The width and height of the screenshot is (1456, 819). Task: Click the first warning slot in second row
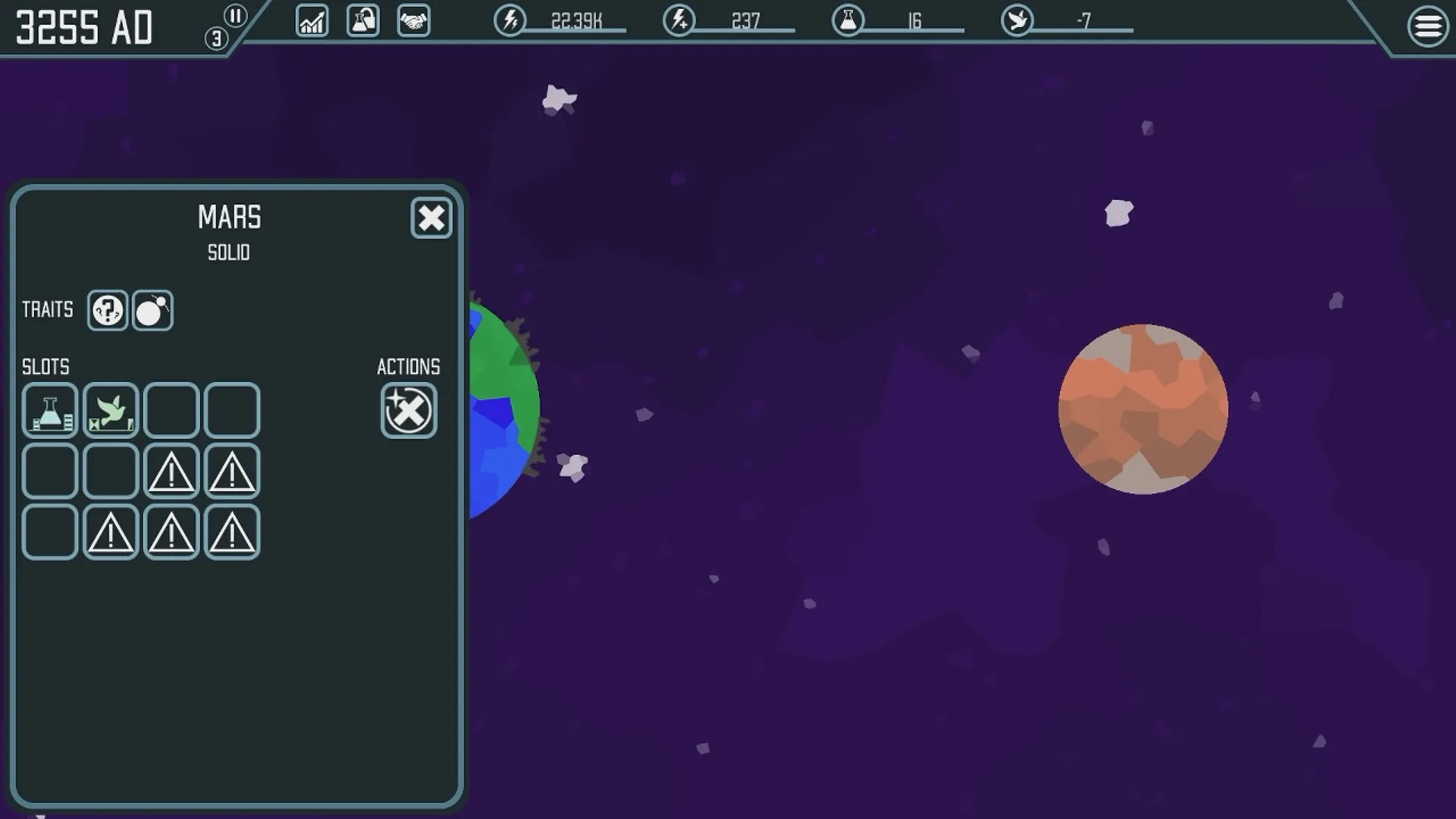tap(171, 472)
